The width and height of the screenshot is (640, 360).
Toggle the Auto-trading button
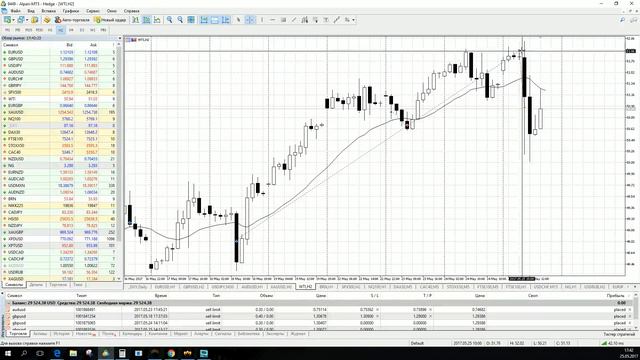[72, 20]
